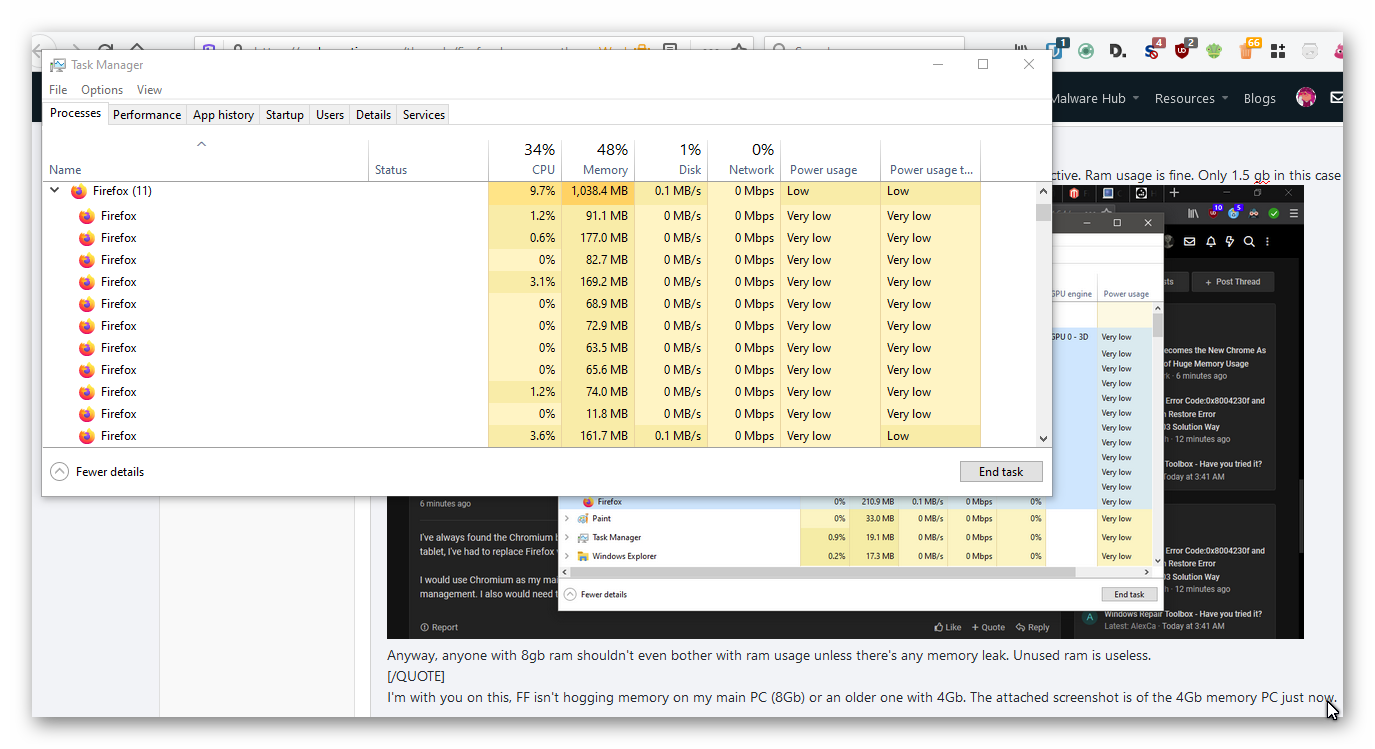Click the Firefox icon in the 82.7 MB row
This screenshot has width=1375, height=749.
pos(87,260)
